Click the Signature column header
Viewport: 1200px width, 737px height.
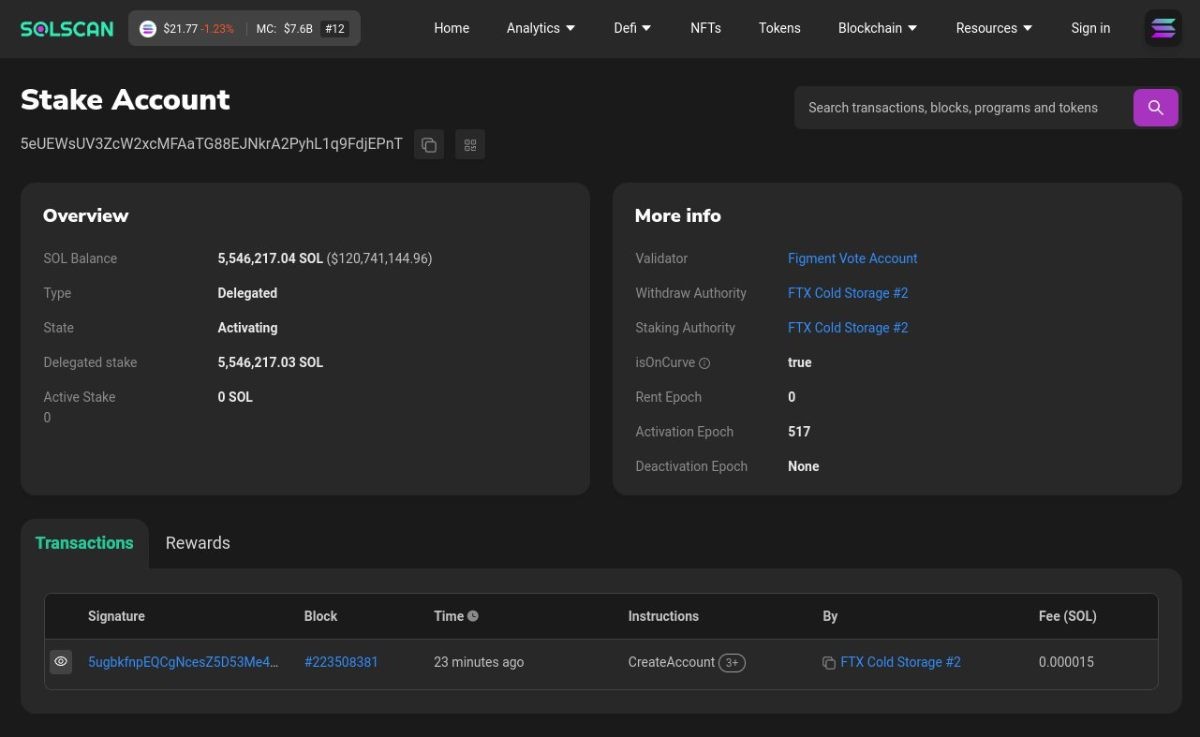[x=116, y=616]
